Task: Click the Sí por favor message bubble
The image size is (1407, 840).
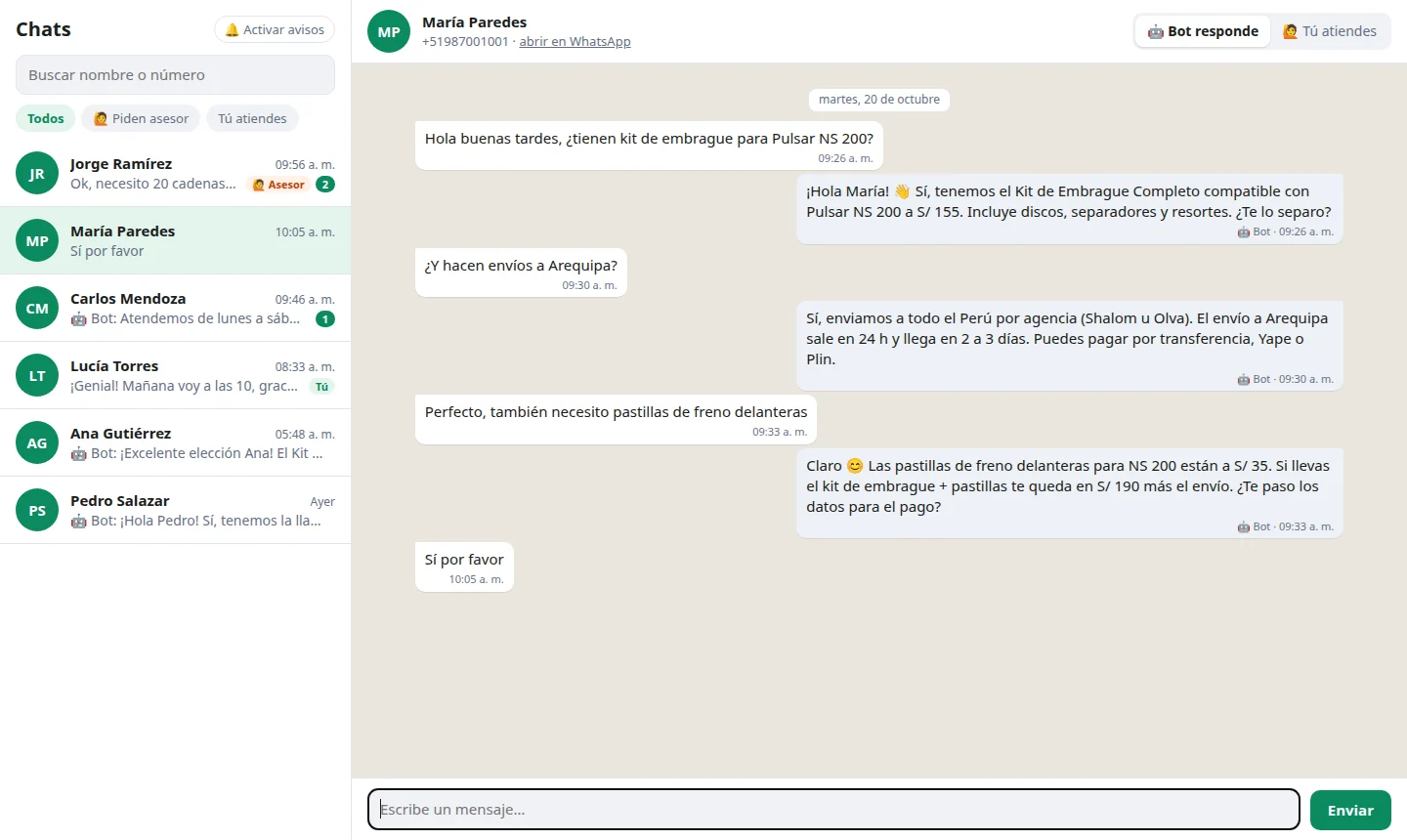Action: click(x=464, y=567)
